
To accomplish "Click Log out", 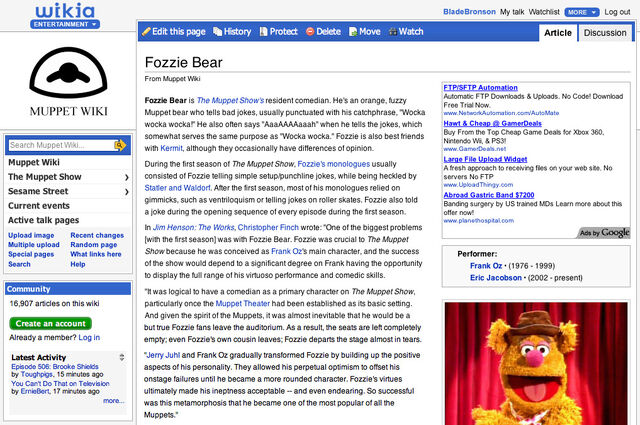I will [x=617, y=12].
